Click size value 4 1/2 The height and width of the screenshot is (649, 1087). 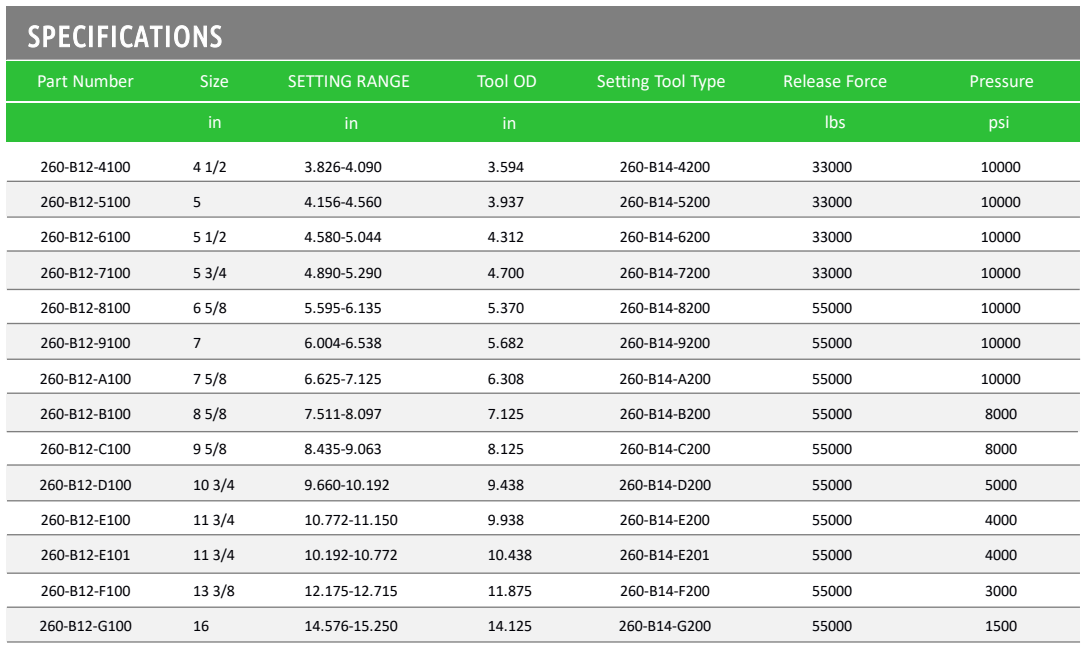209,167
